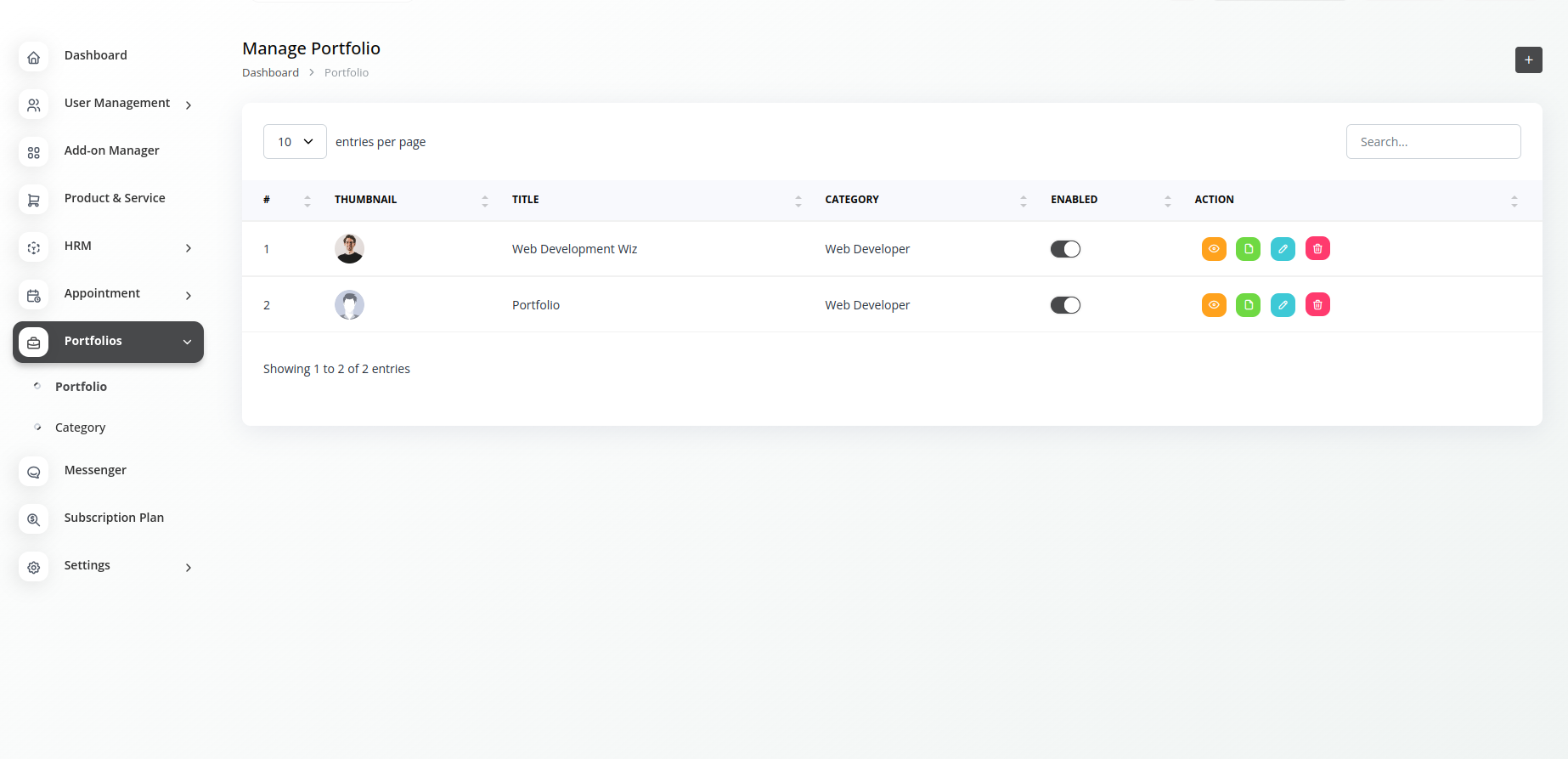Click the Dashboard breadcrumb link

[270, 73]
